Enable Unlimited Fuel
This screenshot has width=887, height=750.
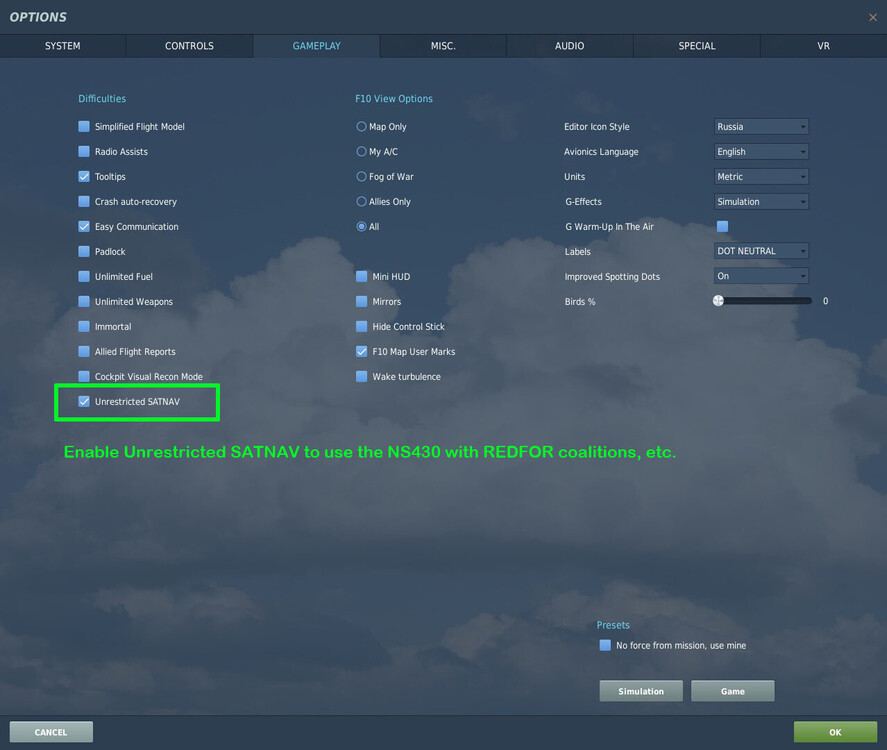click(x=84, y=276)
